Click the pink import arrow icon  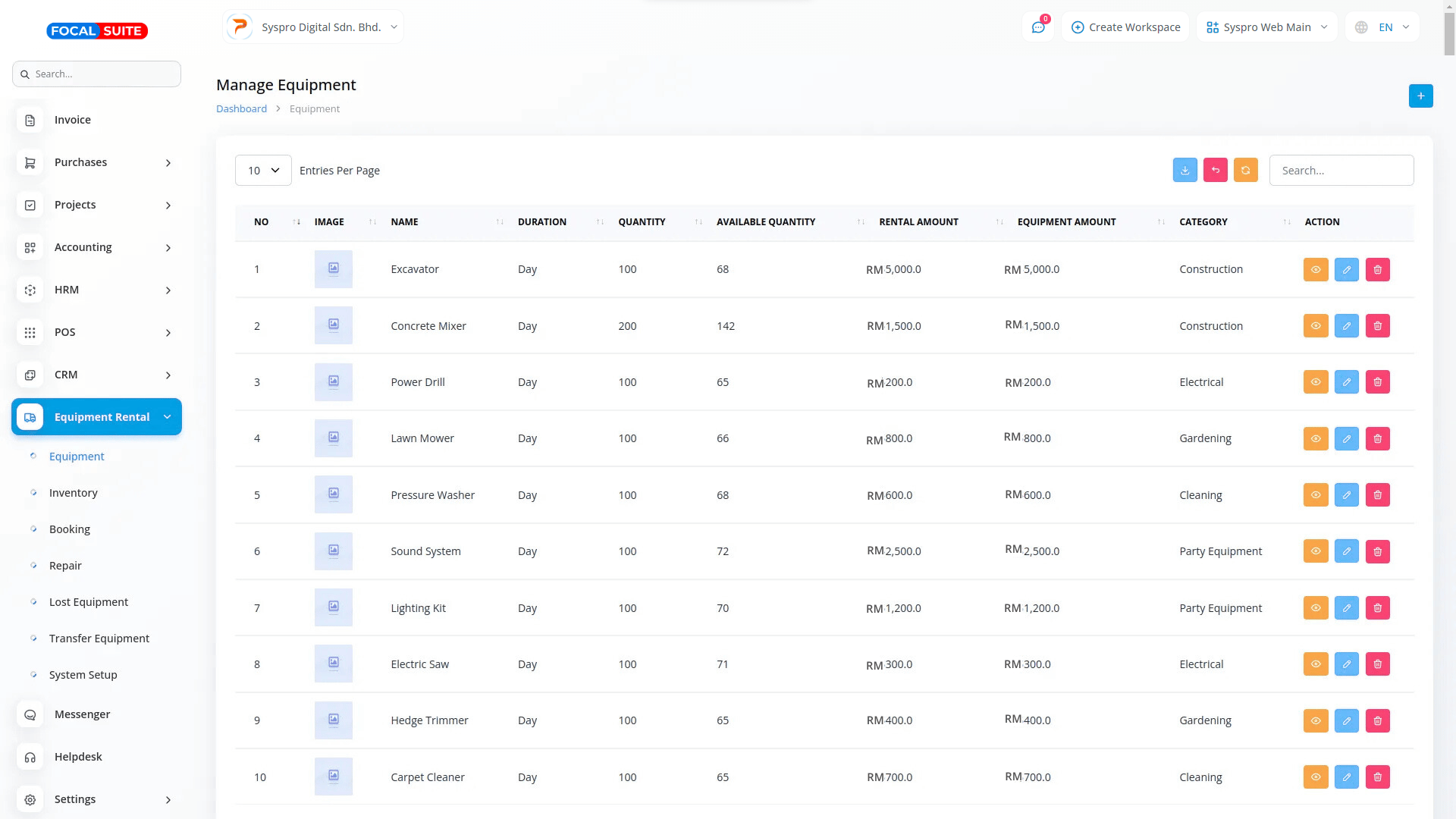tap(1215, 170)
